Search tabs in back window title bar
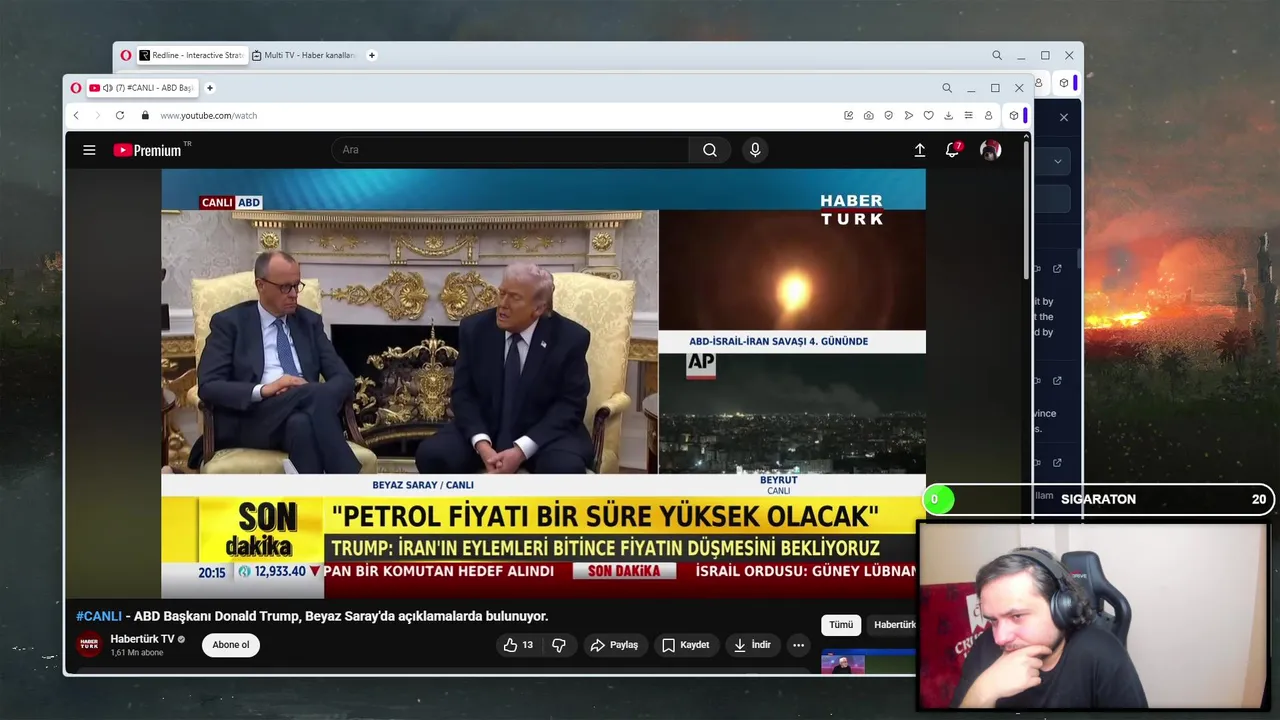 (x=997, y=56)
